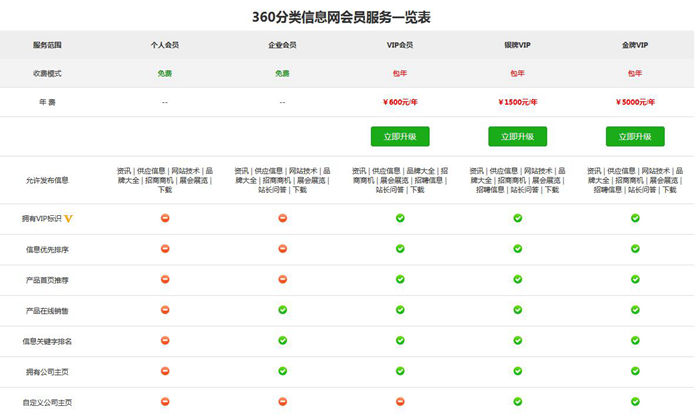Click the 银牌VIP column header
Viewport: 700px width, 417px height.
[517, 45]
